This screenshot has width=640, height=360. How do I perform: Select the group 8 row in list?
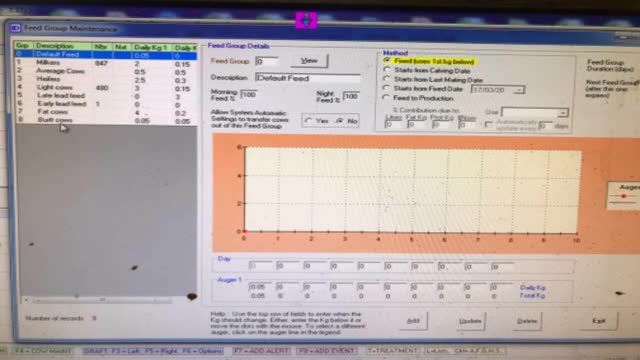point(106,120)
